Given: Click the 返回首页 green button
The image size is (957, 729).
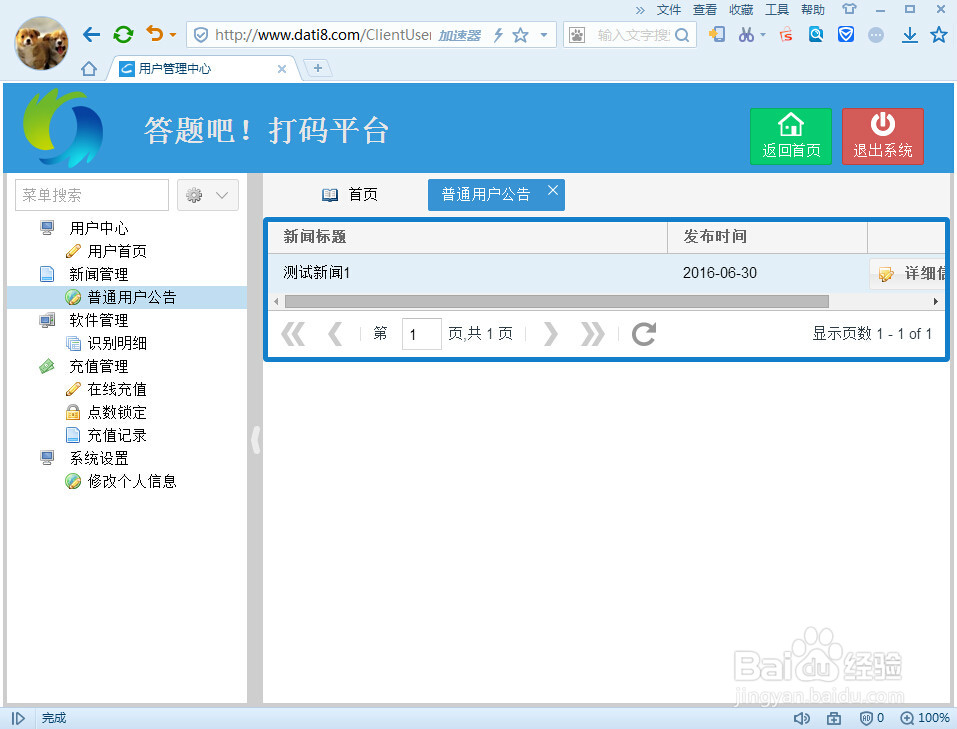Looking at the screenshot, I should 791,136.
